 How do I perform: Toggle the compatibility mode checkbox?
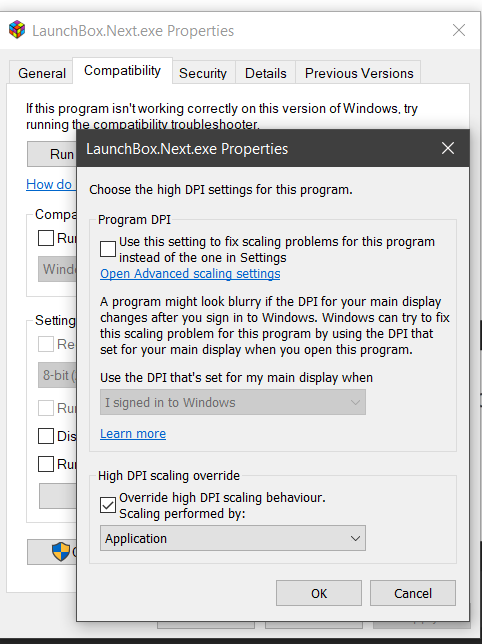46,238
